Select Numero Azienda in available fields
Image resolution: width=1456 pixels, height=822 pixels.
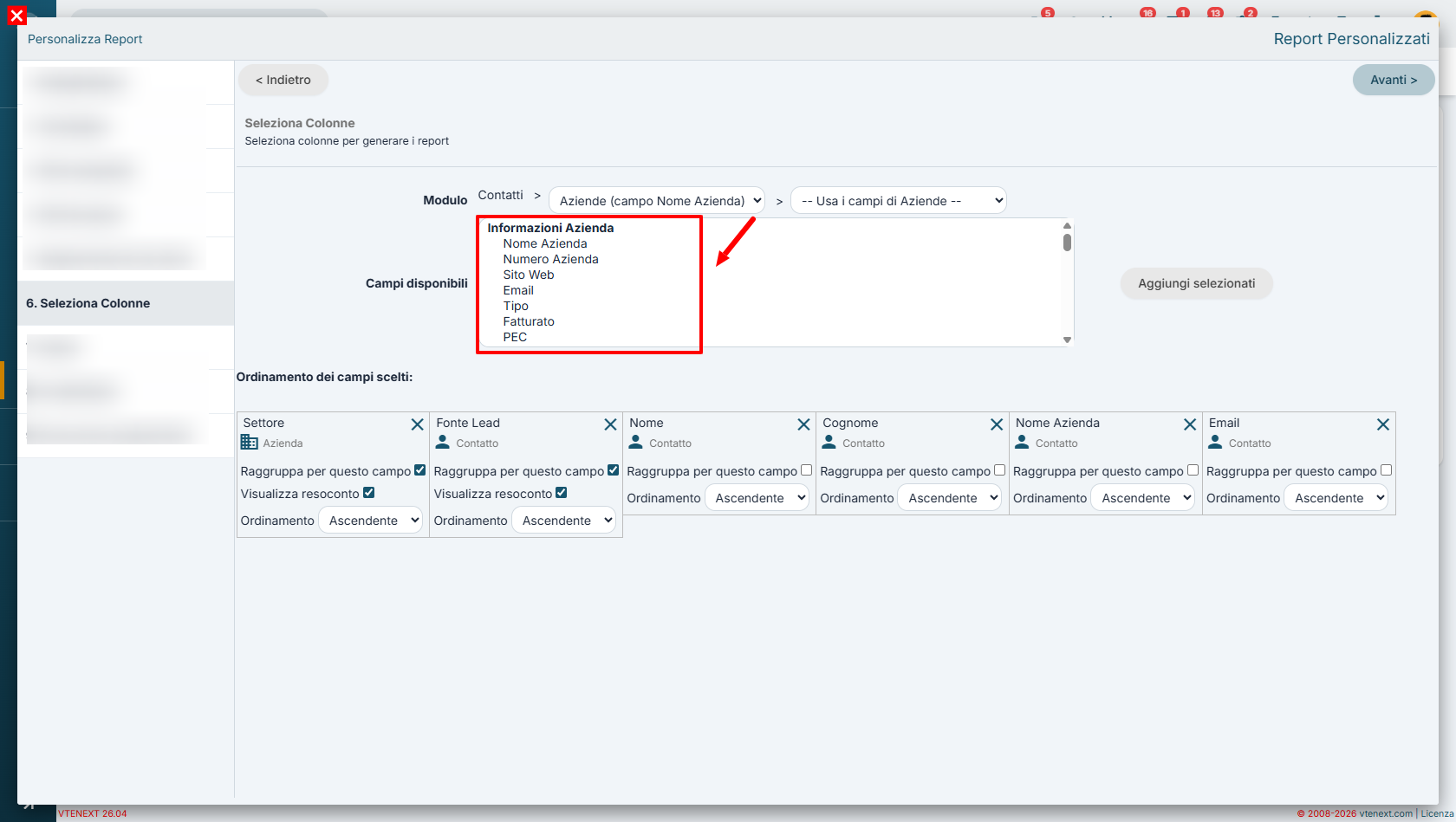(551, 259)
